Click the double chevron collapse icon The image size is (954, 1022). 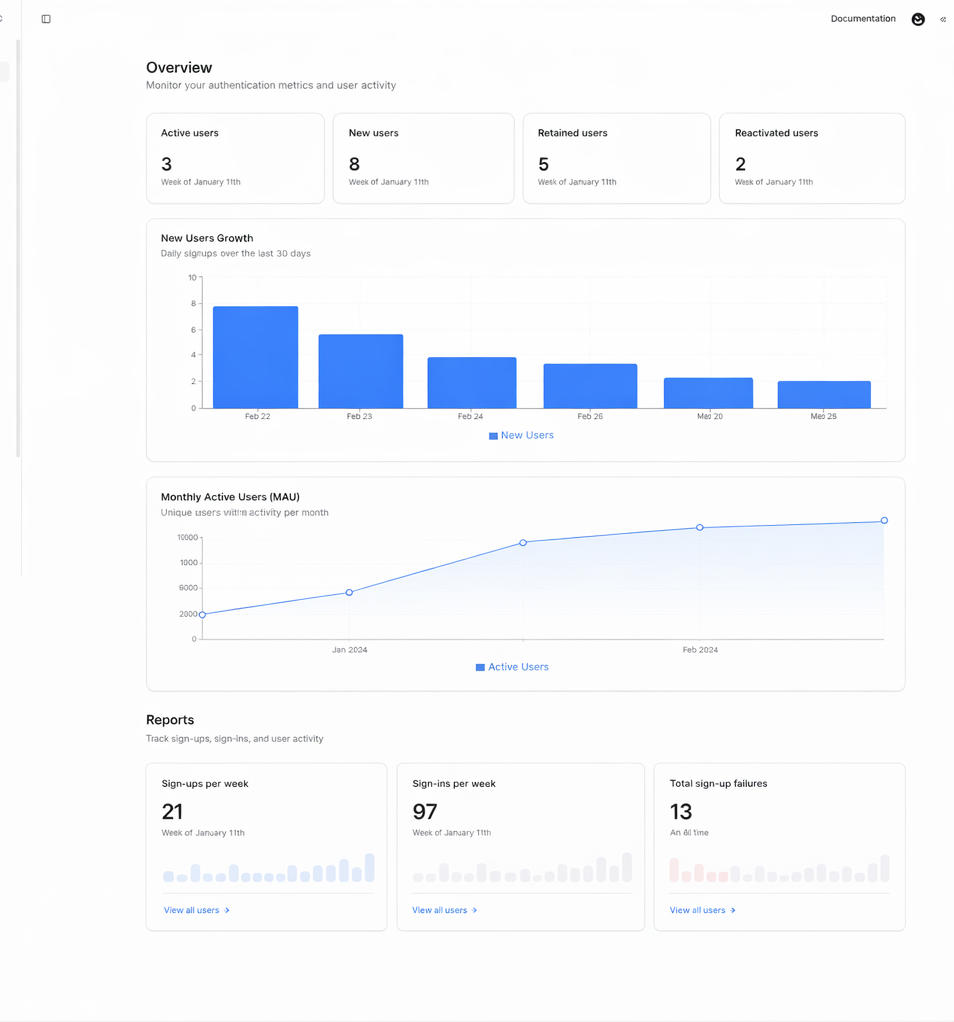[942, 19]
